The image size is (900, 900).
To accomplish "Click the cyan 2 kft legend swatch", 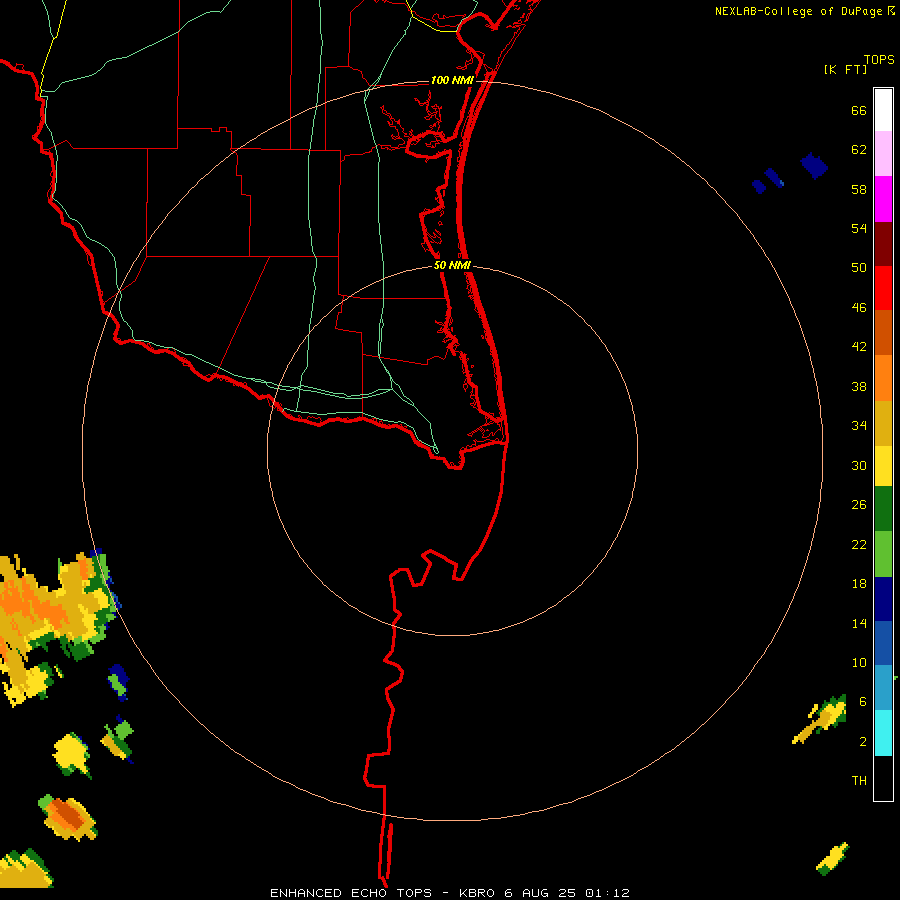I will 883,733.
